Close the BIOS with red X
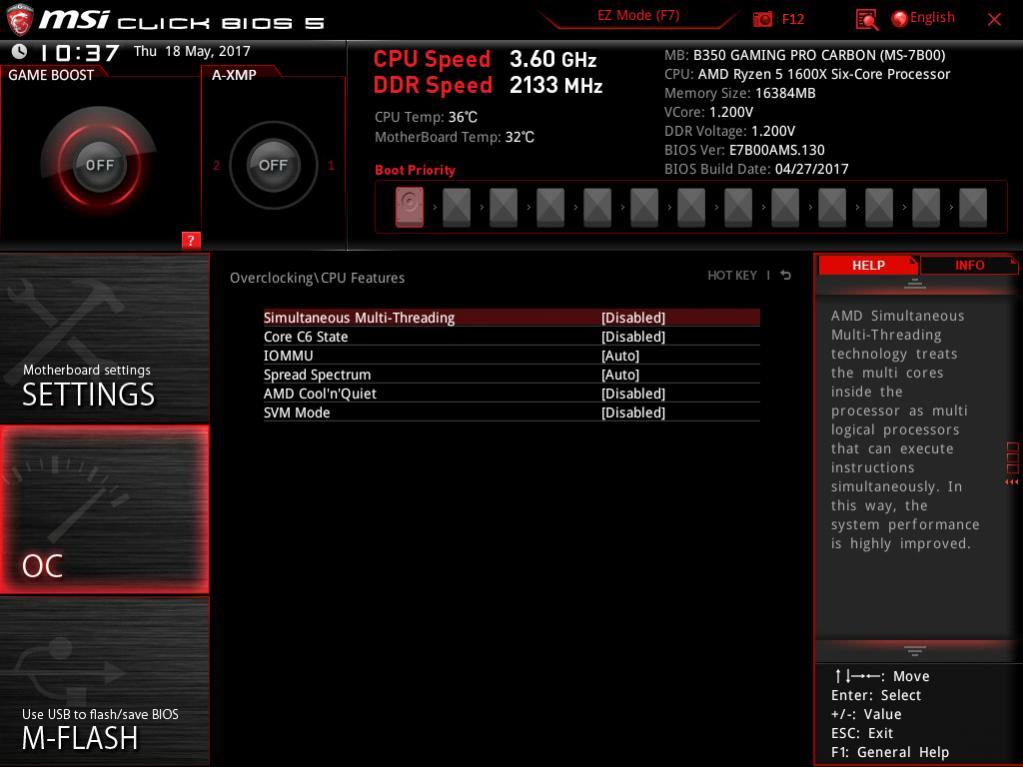The width and height of the screenshot is (1023, 767). (x=994, y=20)
